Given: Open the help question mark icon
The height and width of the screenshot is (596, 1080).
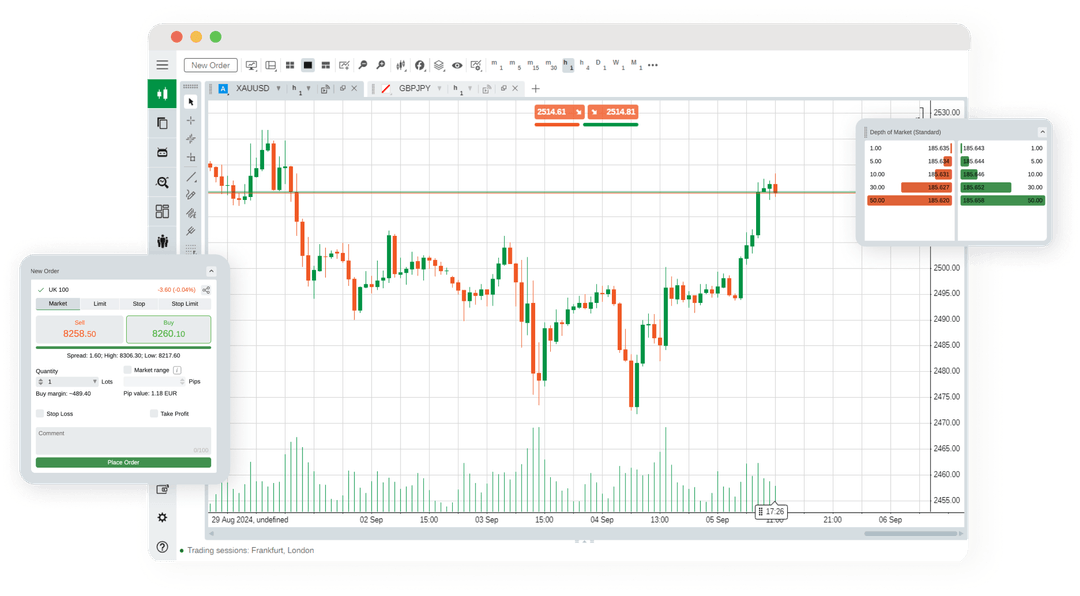Looking at the screenshot, I should point(162,547).
